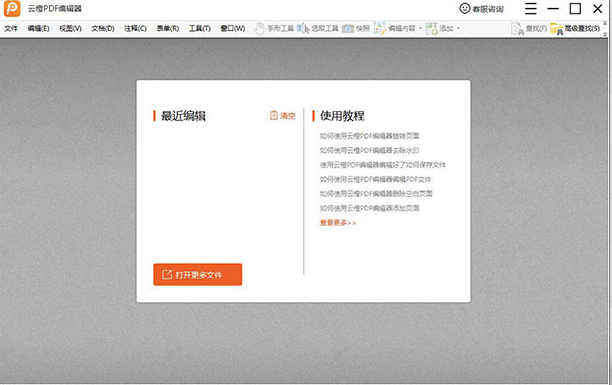Click the Add (添加) tool
Viewport: 612px width, 385px height.
[x=439, y=29]
